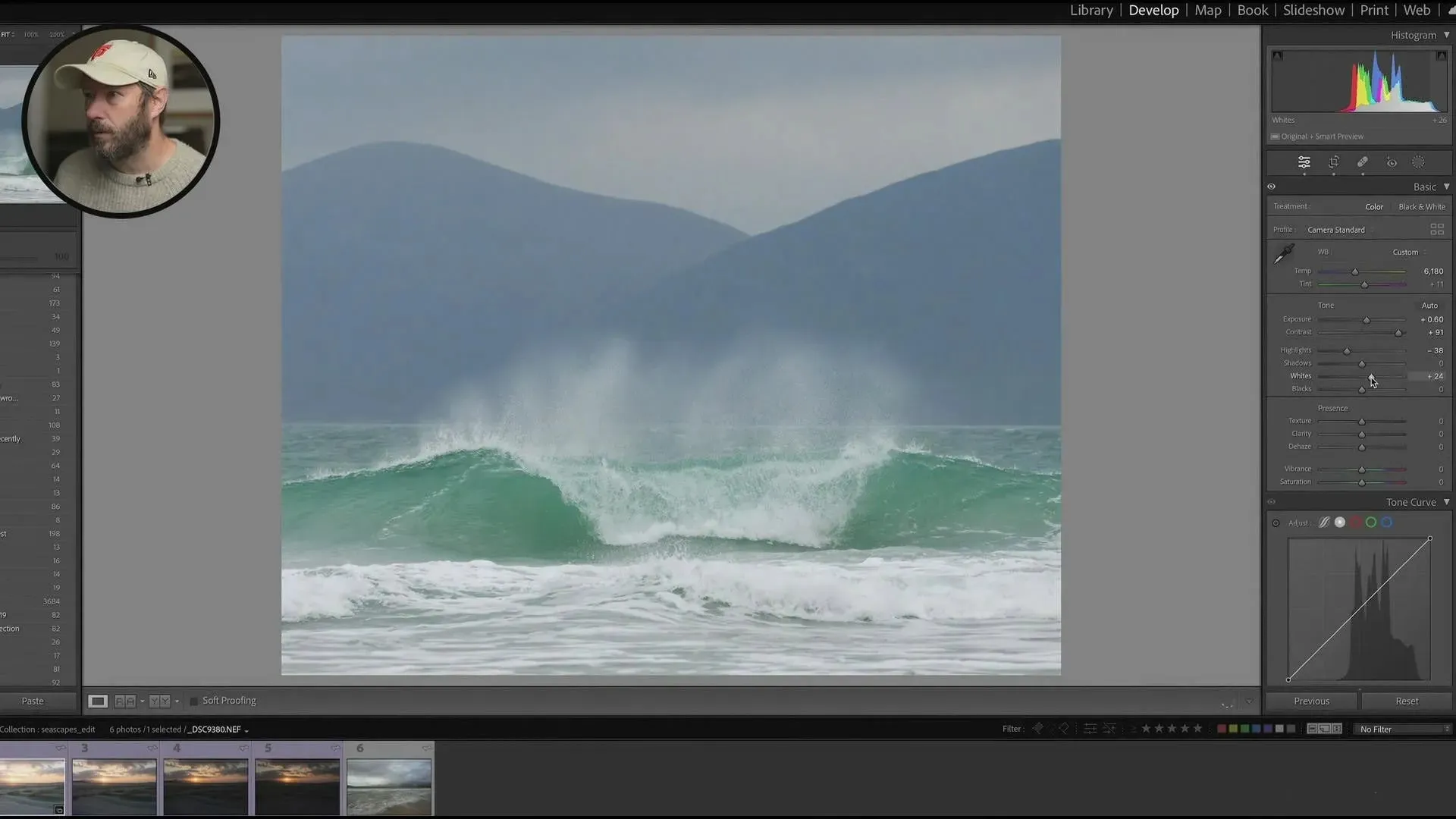Pick the White Balance eyedropper tool

[x=1284, y=254]
